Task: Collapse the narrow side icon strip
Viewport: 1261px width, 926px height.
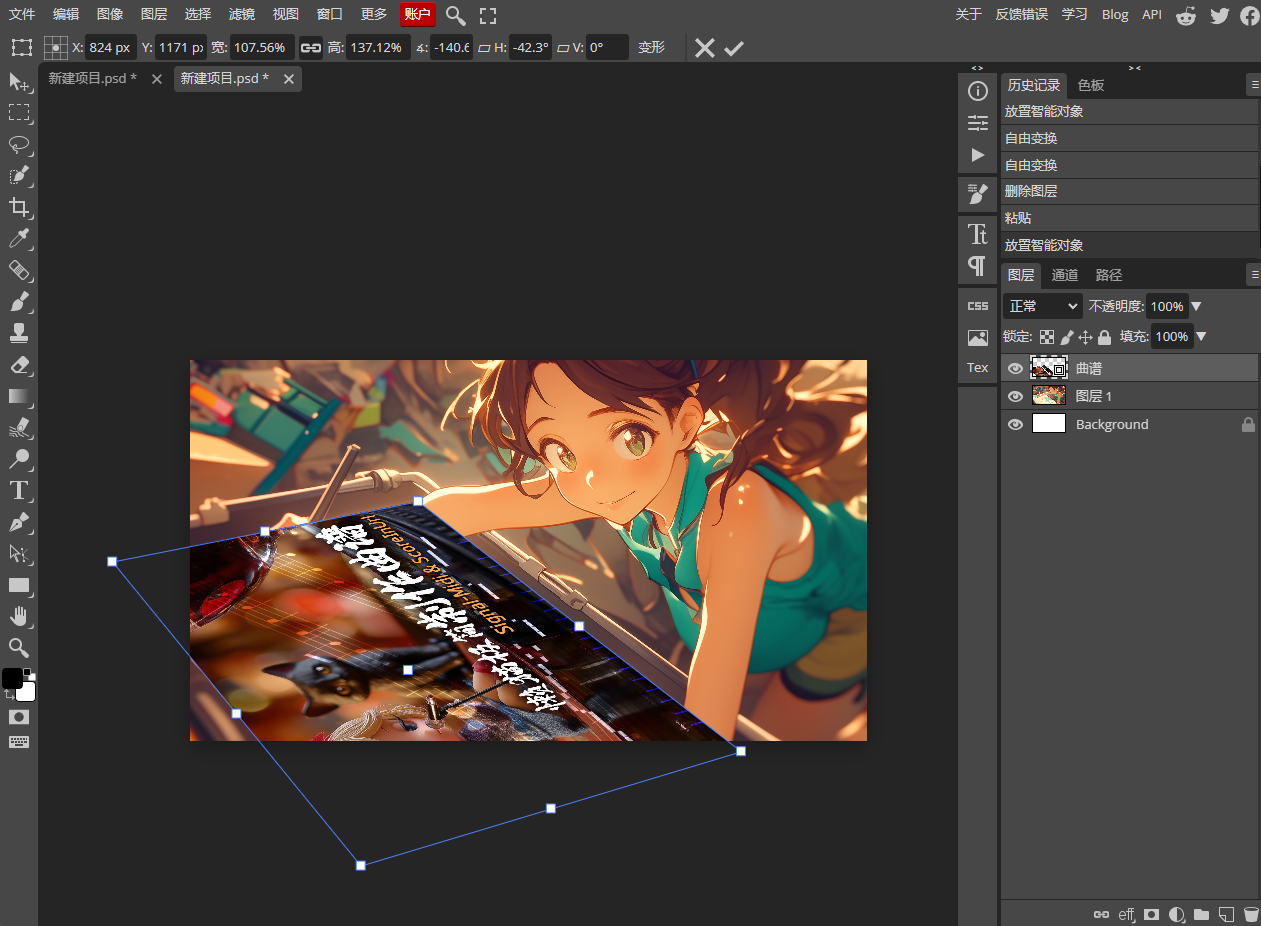Action: coord(977,68)
